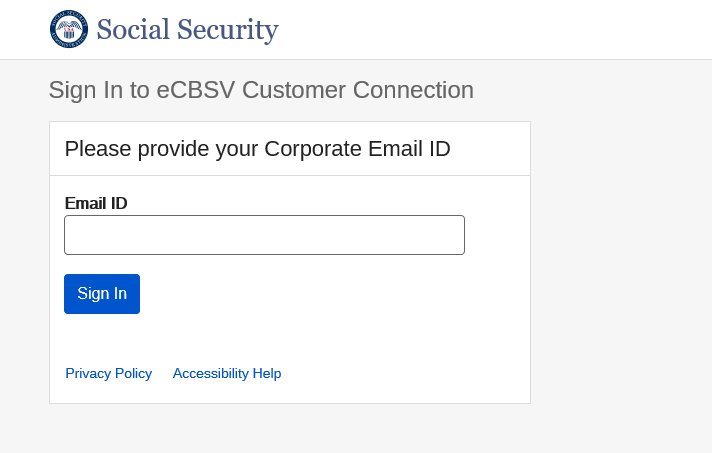This screenshot has width=712, height=453.
Task: Click "Please provide your" in the card heading
Action: [161, 149]
